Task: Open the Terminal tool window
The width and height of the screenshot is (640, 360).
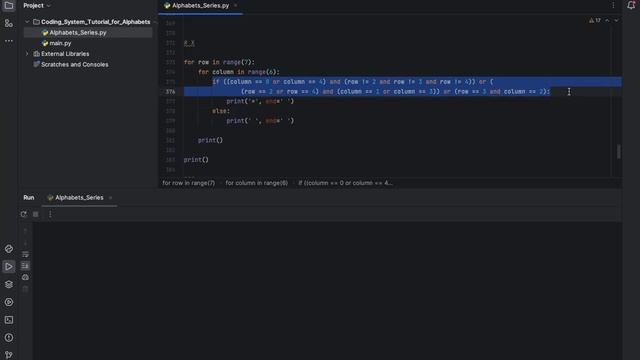Action: tap(9, 320)
